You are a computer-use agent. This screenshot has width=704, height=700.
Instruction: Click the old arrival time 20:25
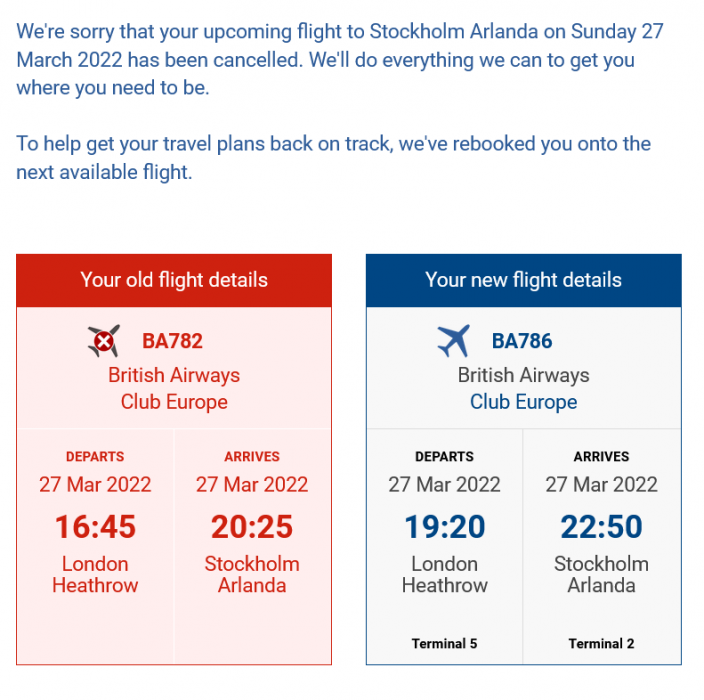(x=252, y=526)
